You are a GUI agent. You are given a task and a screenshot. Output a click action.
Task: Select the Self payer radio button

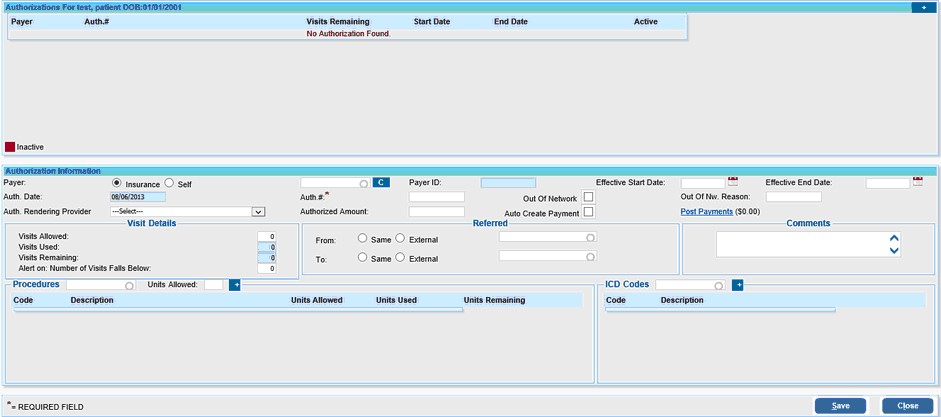(169, 183)
